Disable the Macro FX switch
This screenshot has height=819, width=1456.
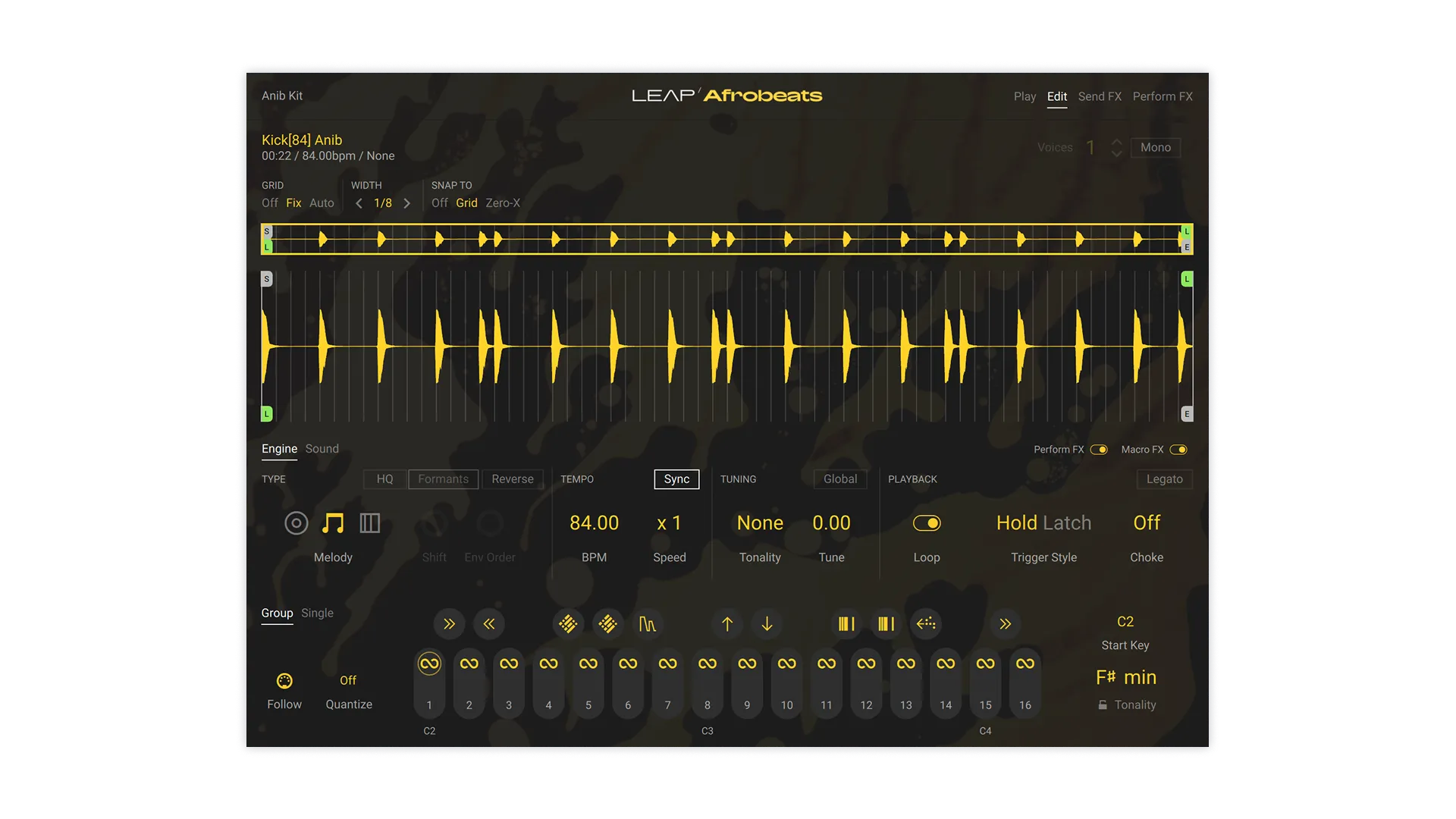tap(1180, 449)
